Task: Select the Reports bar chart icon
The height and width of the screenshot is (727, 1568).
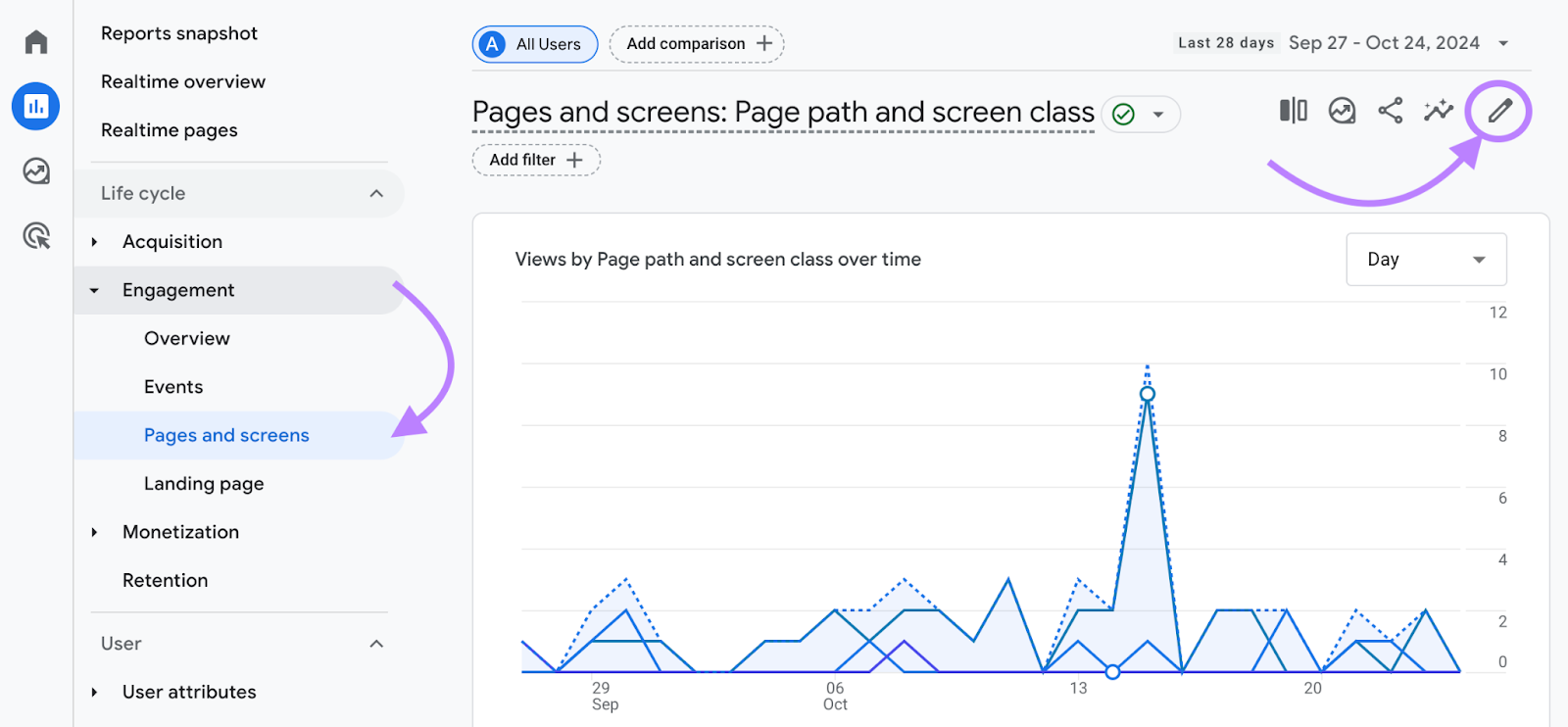Action: 36,106
